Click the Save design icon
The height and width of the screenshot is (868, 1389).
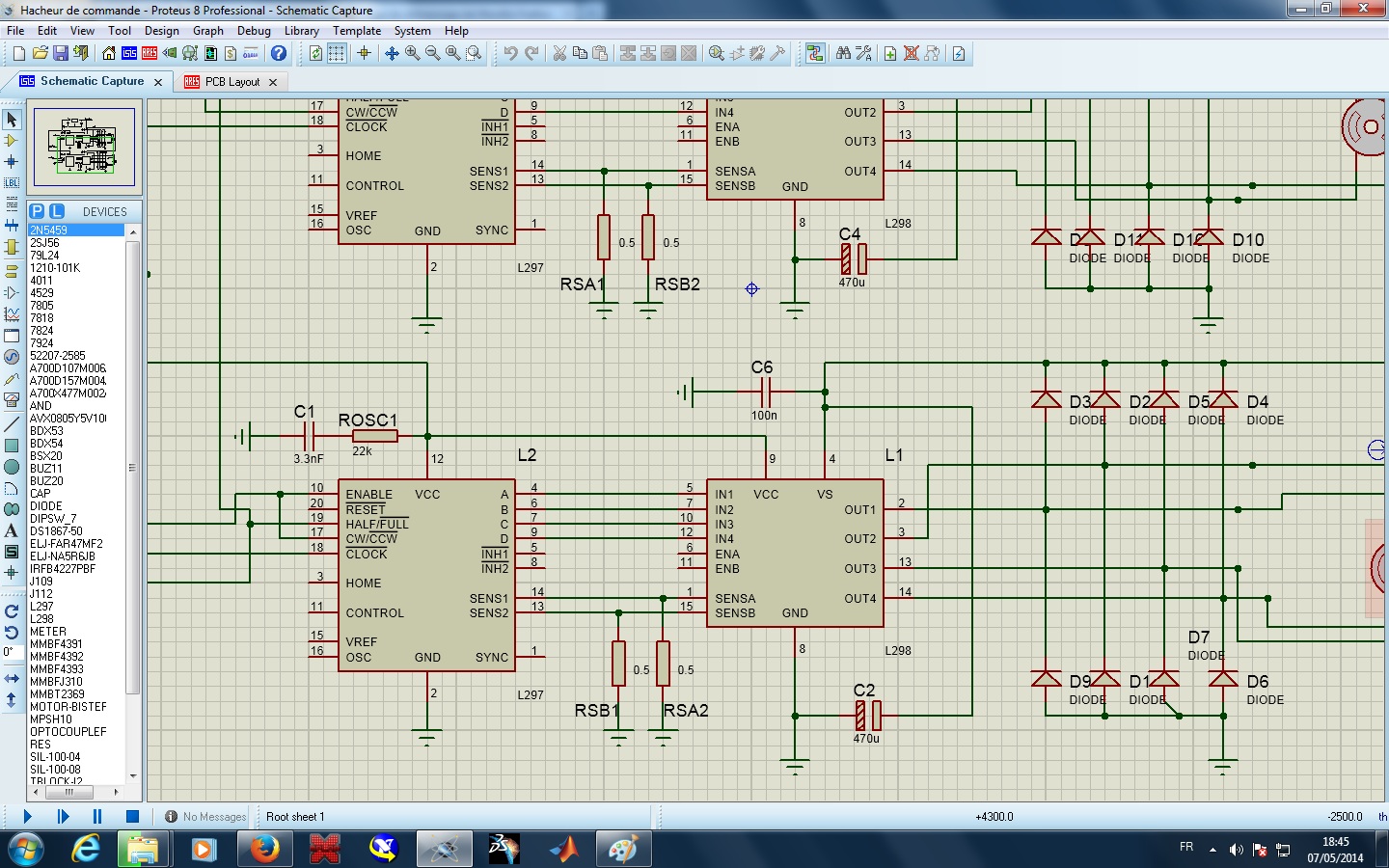coord(61,53)
